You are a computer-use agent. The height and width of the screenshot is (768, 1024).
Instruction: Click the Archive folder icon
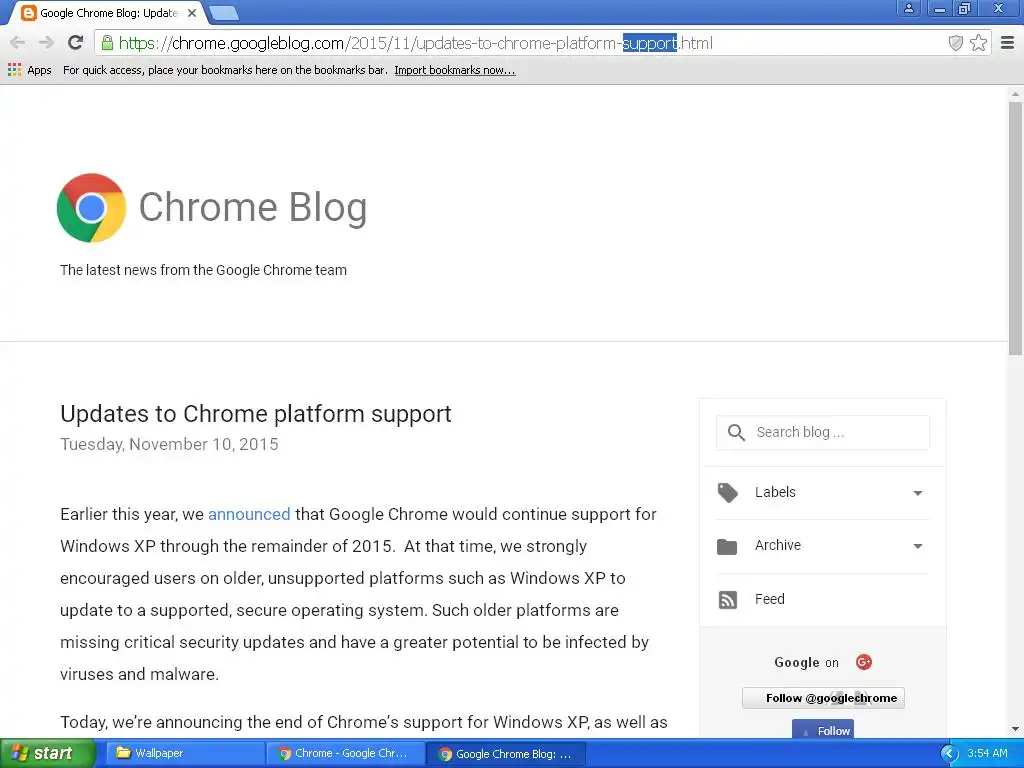[727, 547]
